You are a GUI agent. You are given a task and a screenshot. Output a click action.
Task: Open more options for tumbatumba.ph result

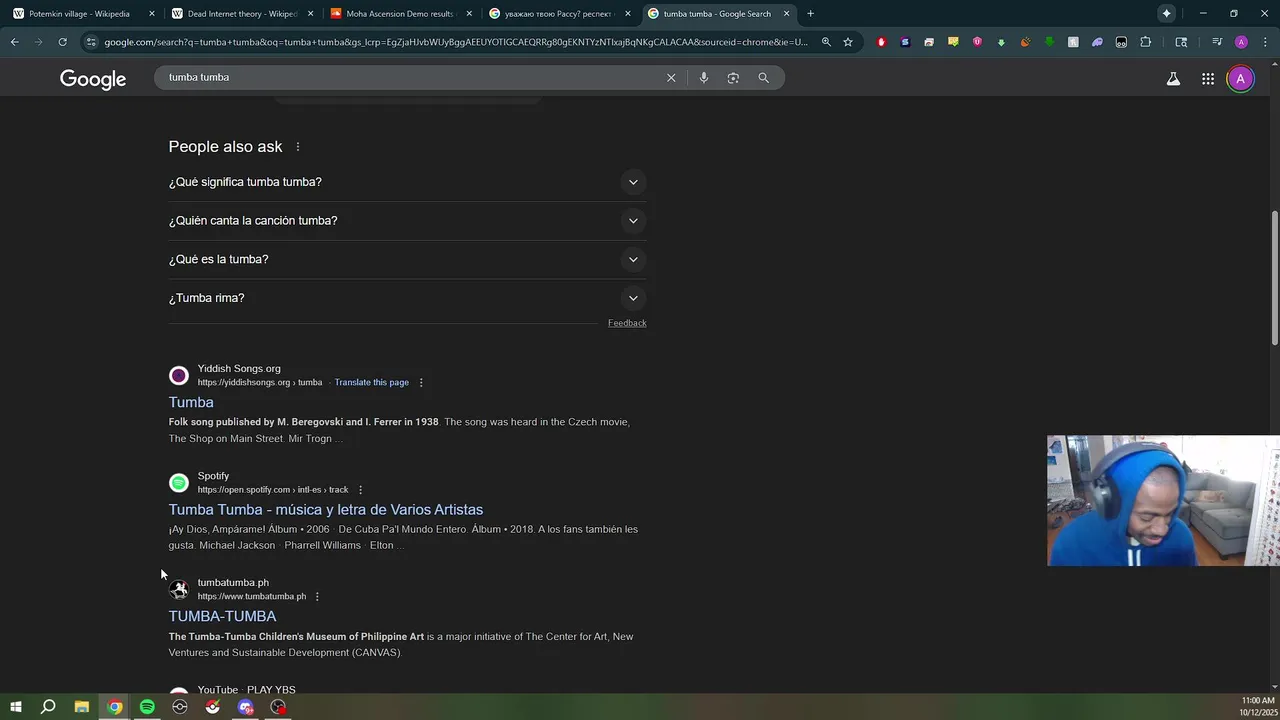[317, 597]
